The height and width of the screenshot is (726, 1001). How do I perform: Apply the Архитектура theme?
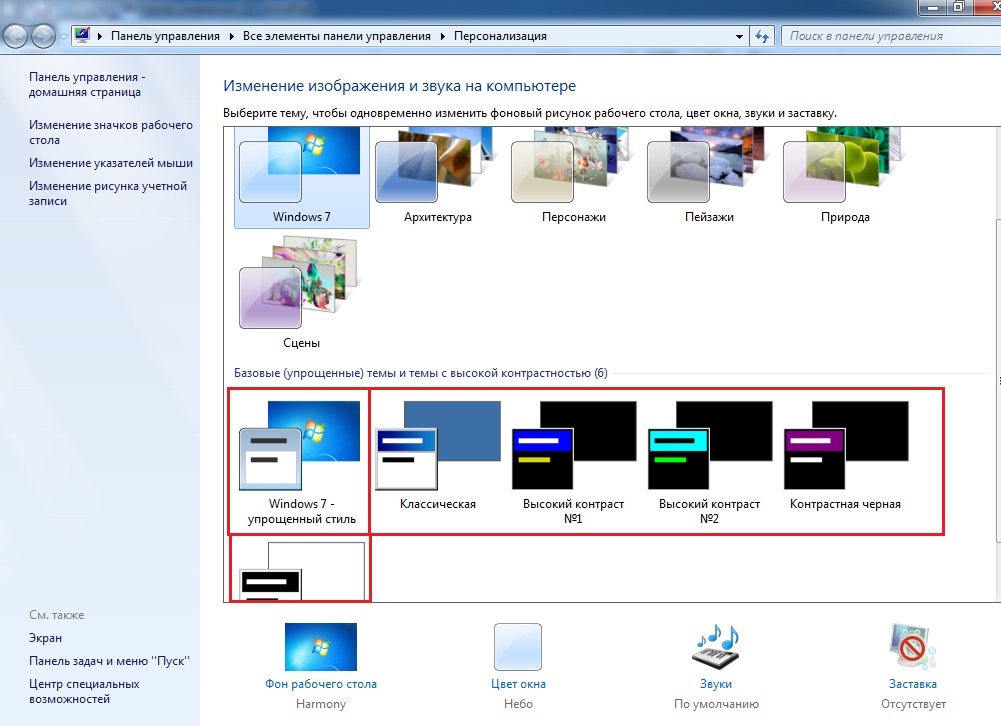click(437, 176)
